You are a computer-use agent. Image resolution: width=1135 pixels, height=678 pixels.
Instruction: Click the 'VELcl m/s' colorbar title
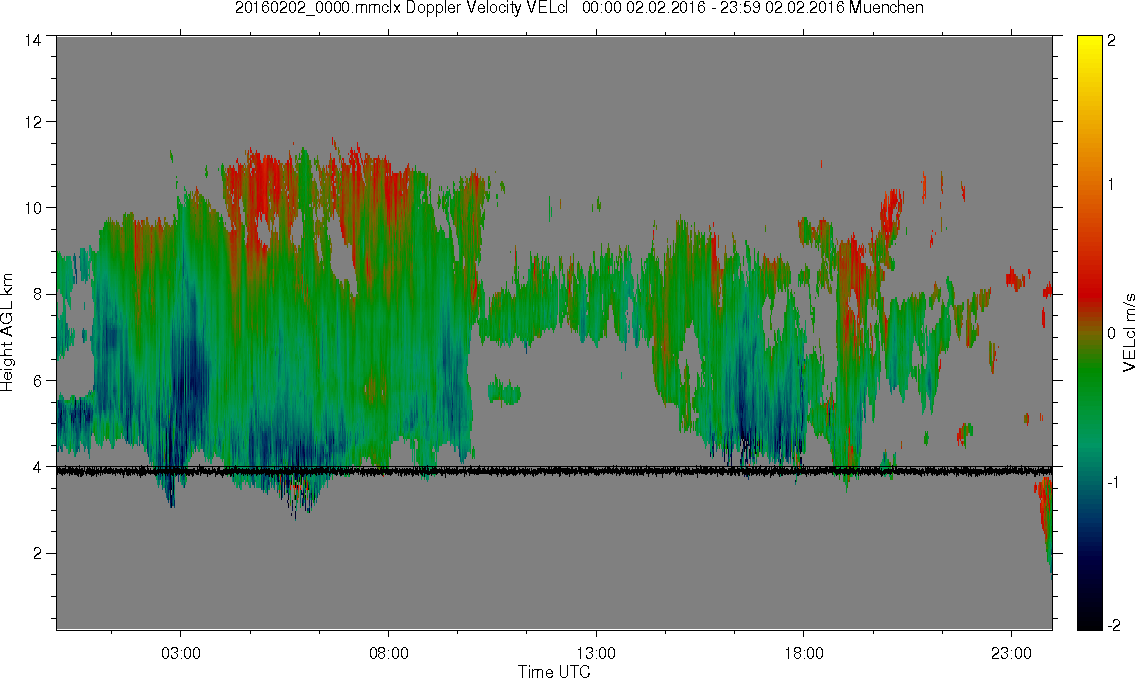tap(1128, 333)
